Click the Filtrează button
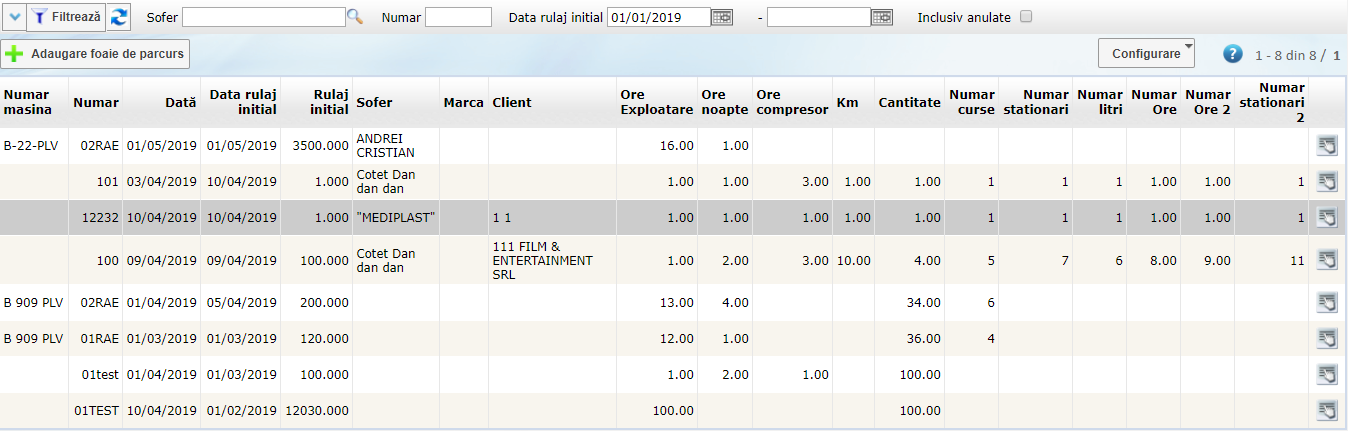 click(66, 17)
